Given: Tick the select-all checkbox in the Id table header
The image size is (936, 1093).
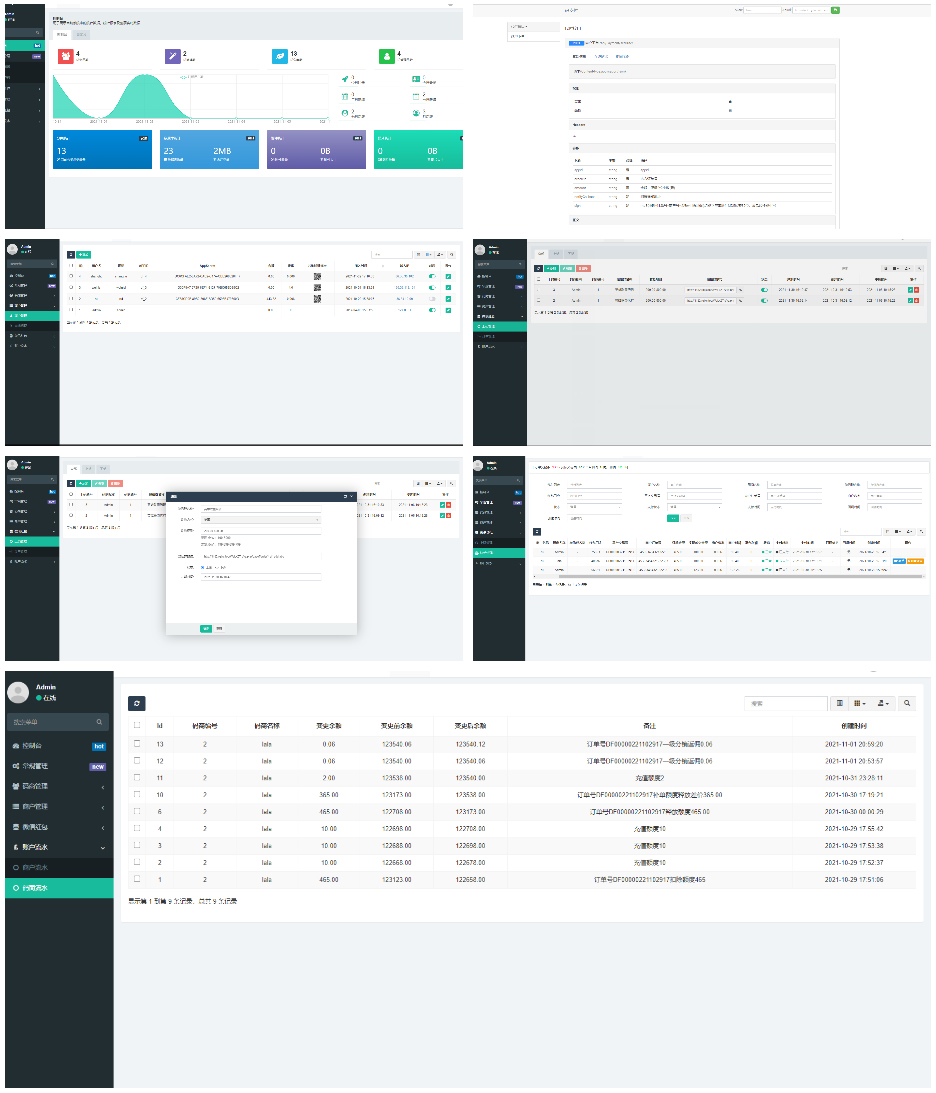Looking at the screenshot, I should (x=136, y=725).
